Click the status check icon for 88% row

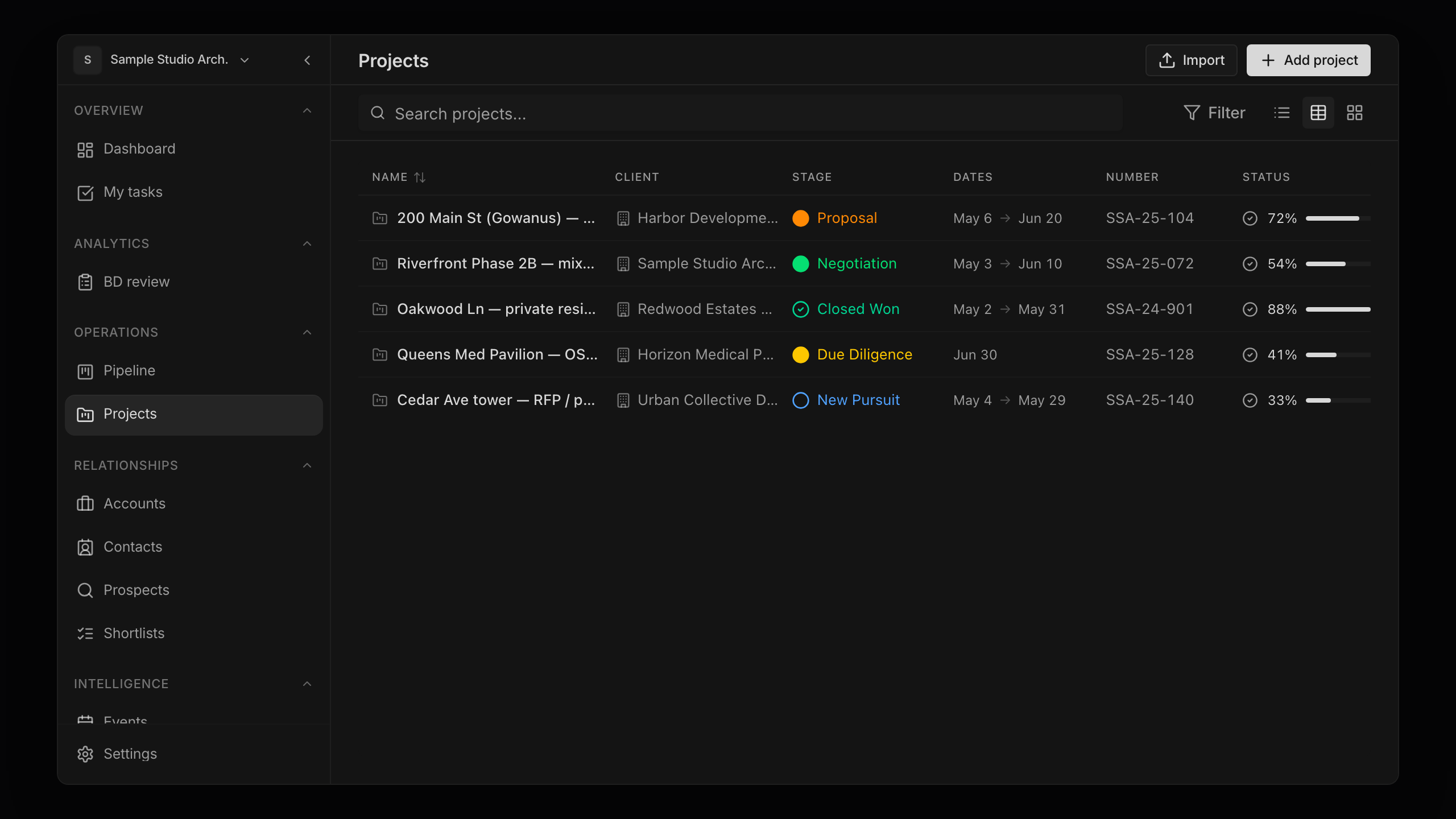(1250, 309)
